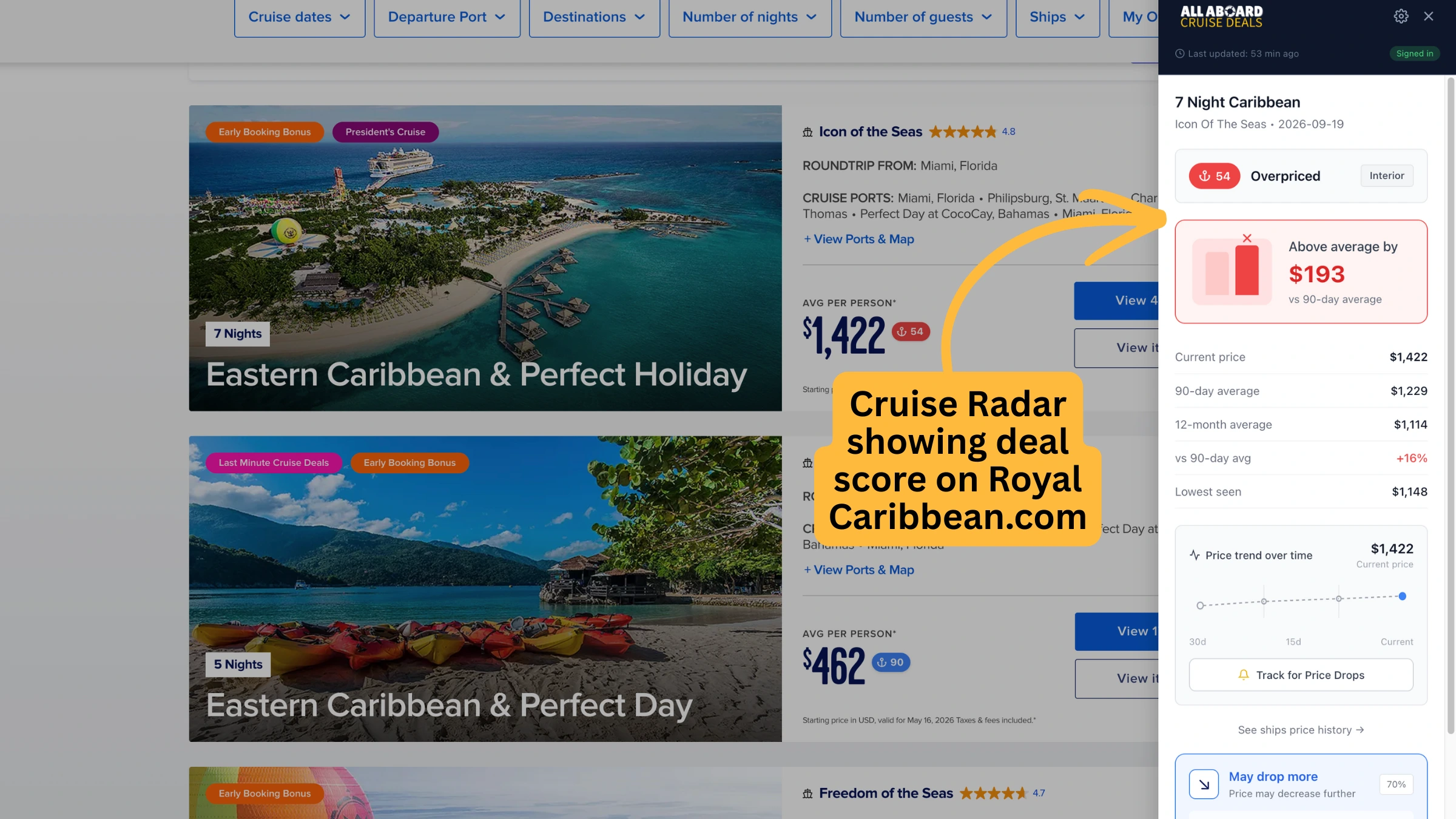Expand the Destinations filter
1456x819 pixels.
[x=594, y=17]
